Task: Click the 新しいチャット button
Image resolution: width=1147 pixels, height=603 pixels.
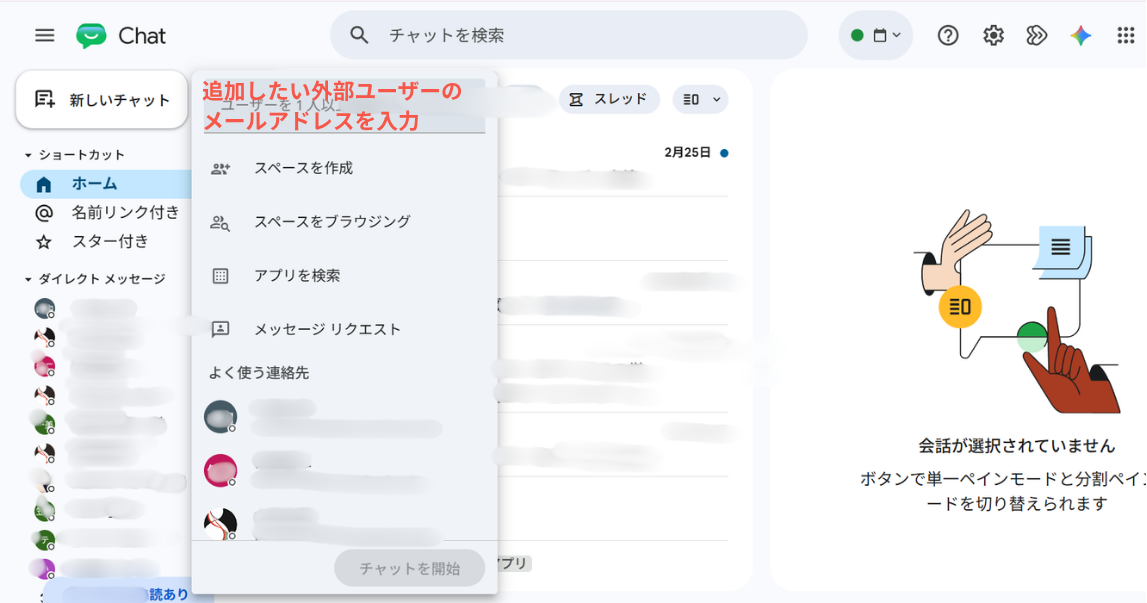Action: click(102, 100)
